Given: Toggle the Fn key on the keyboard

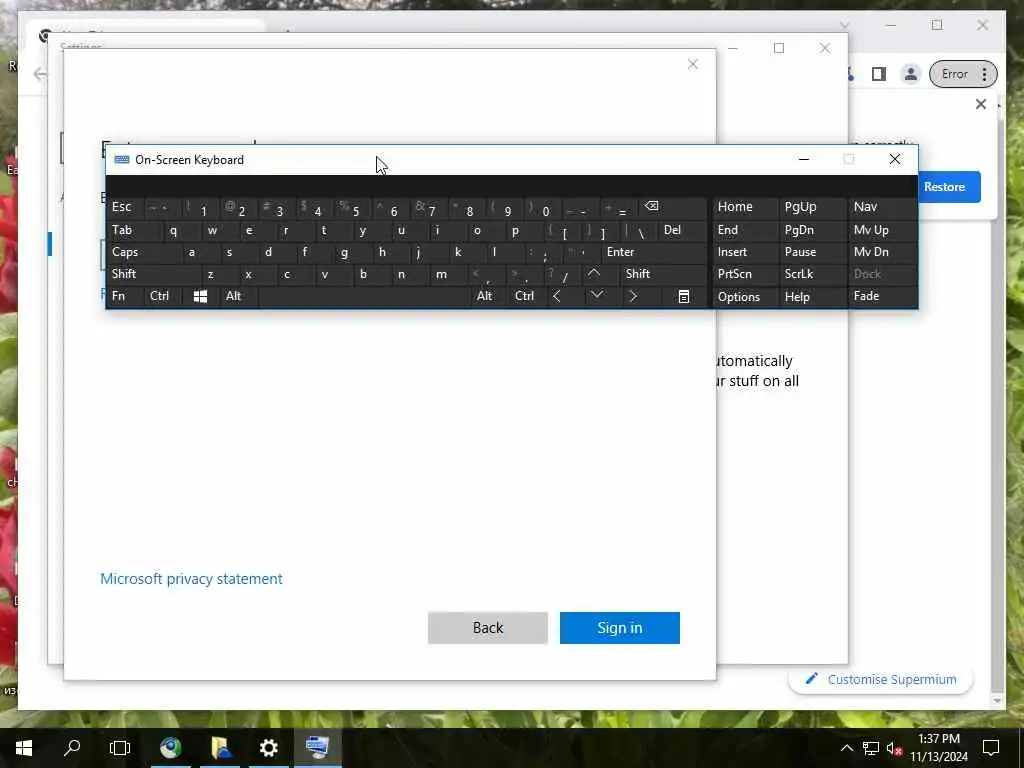Looking at the screenshot, I should [x=125, y=296].
